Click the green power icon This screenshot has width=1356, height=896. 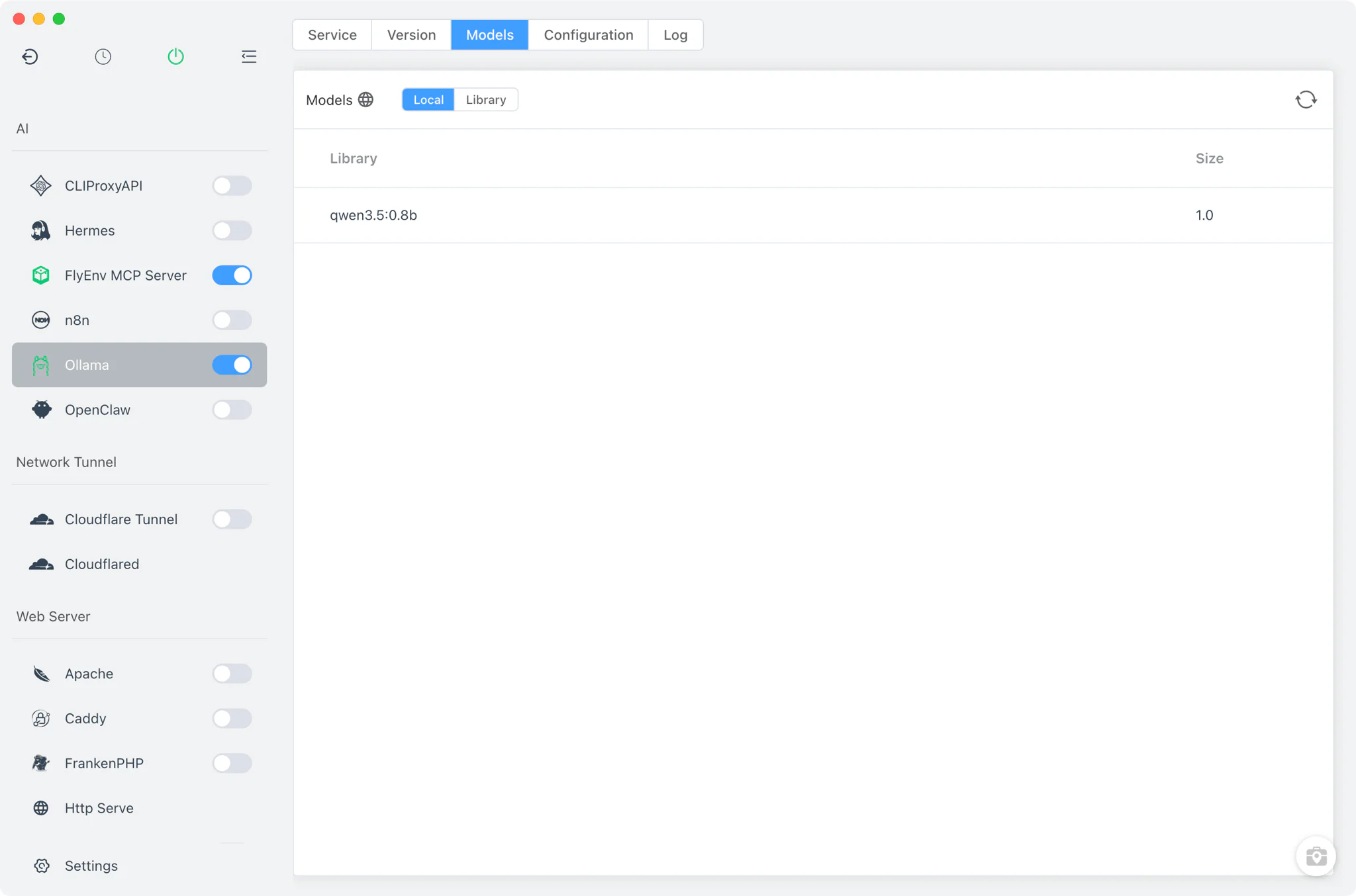pos(175,57)
